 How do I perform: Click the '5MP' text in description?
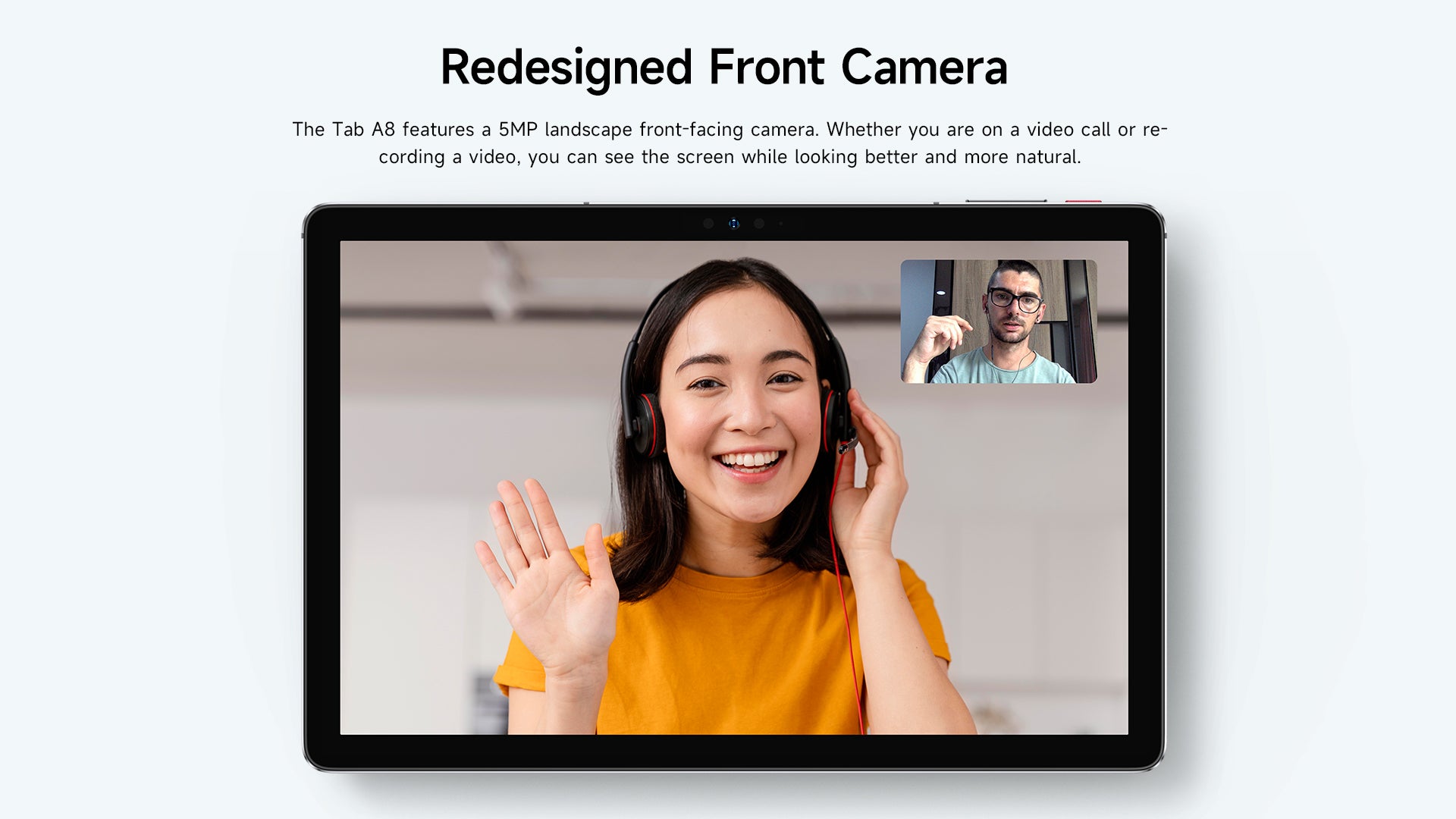pyautogui.click(x=517, y=130)
